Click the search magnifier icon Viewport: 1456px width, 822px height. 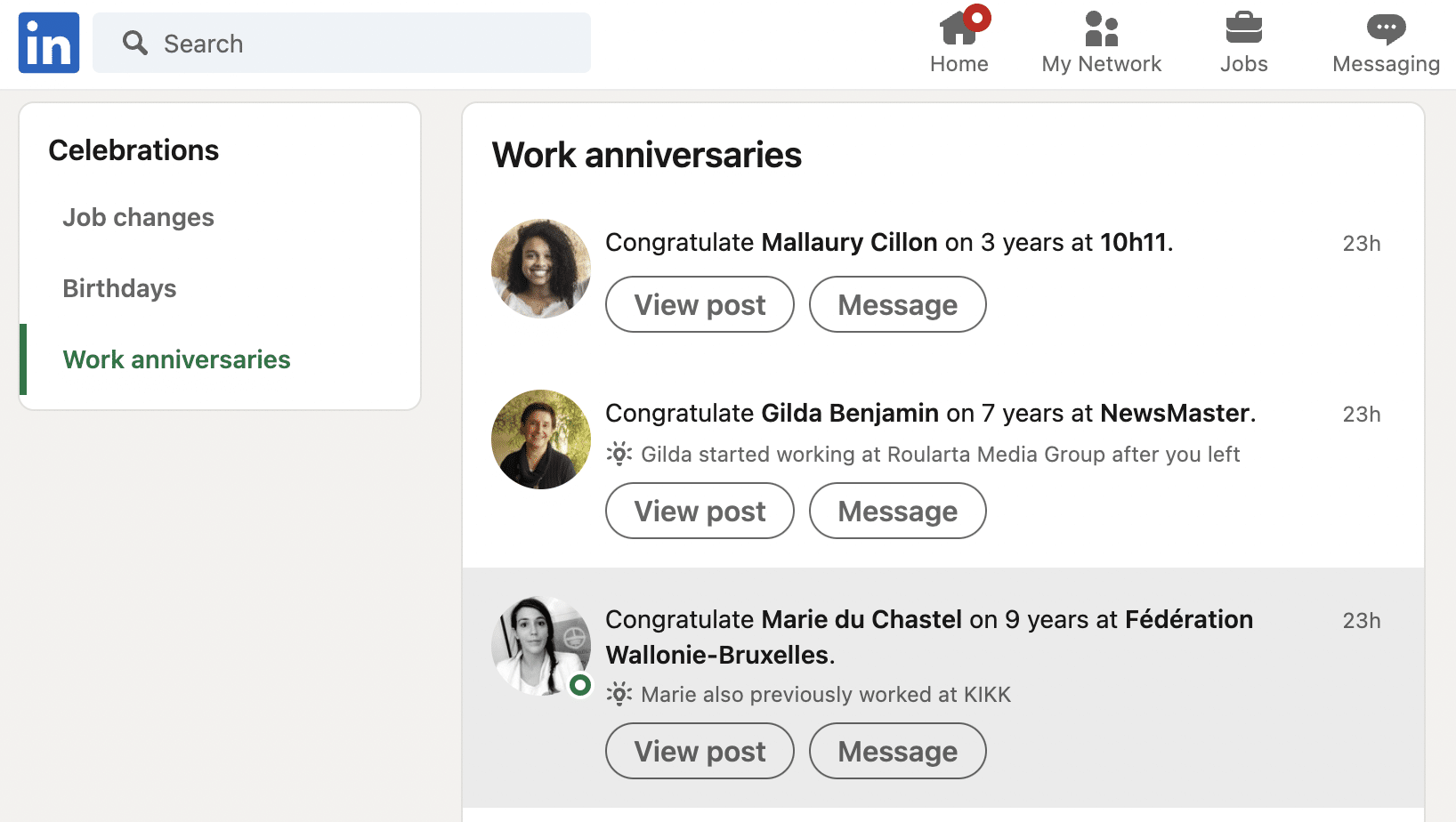click(135, 43)
